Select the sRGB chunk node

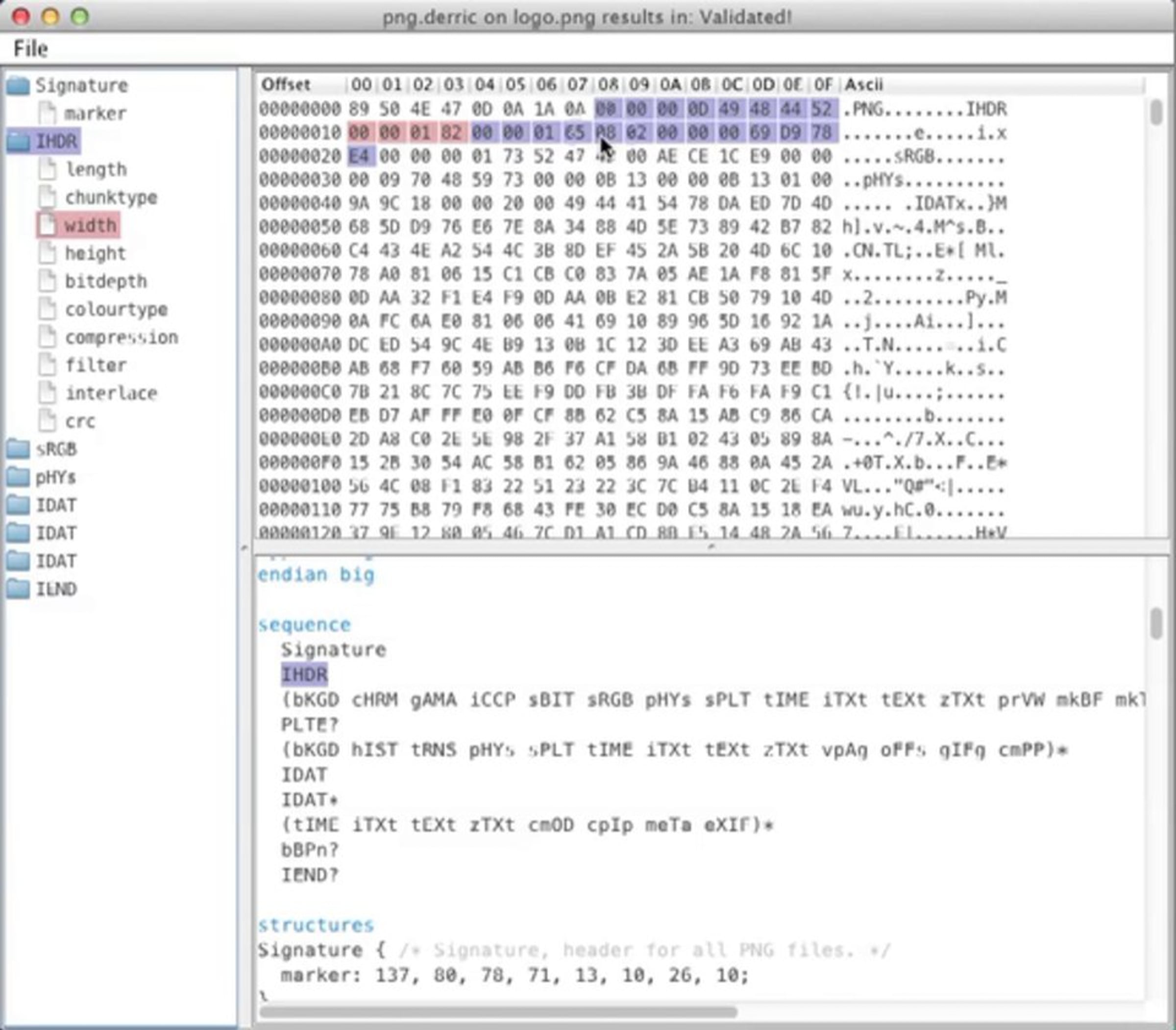click(56, 450)
